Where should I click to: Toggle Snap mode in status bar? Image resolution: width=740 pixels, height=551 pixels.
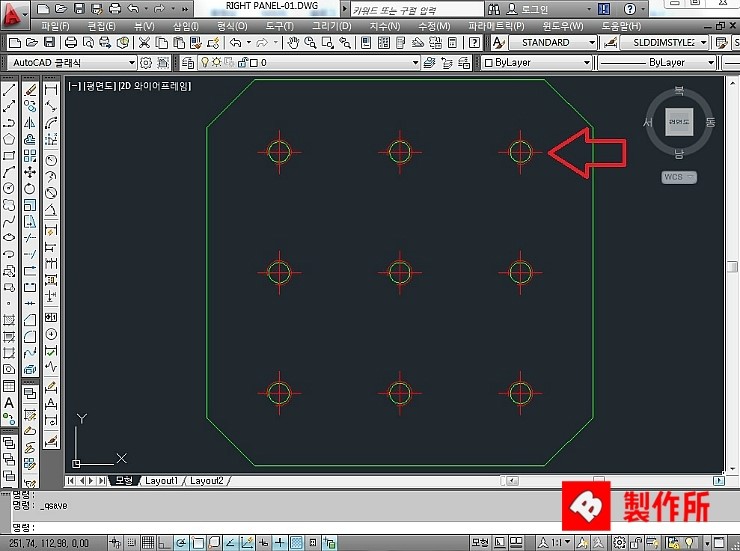point(132,543)
